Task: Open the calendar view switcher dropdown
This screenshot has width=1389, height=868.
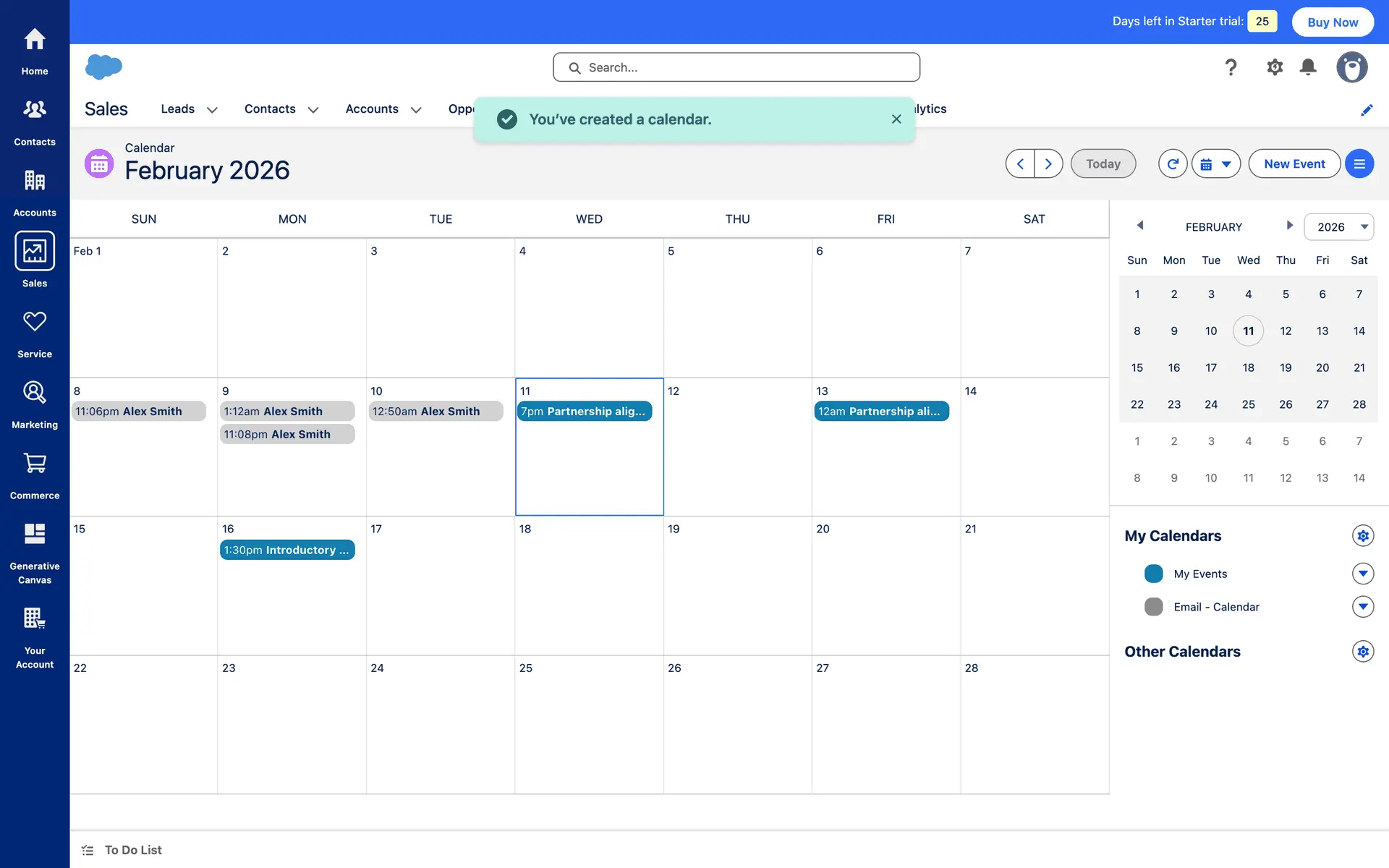Action: [1215, 163]
